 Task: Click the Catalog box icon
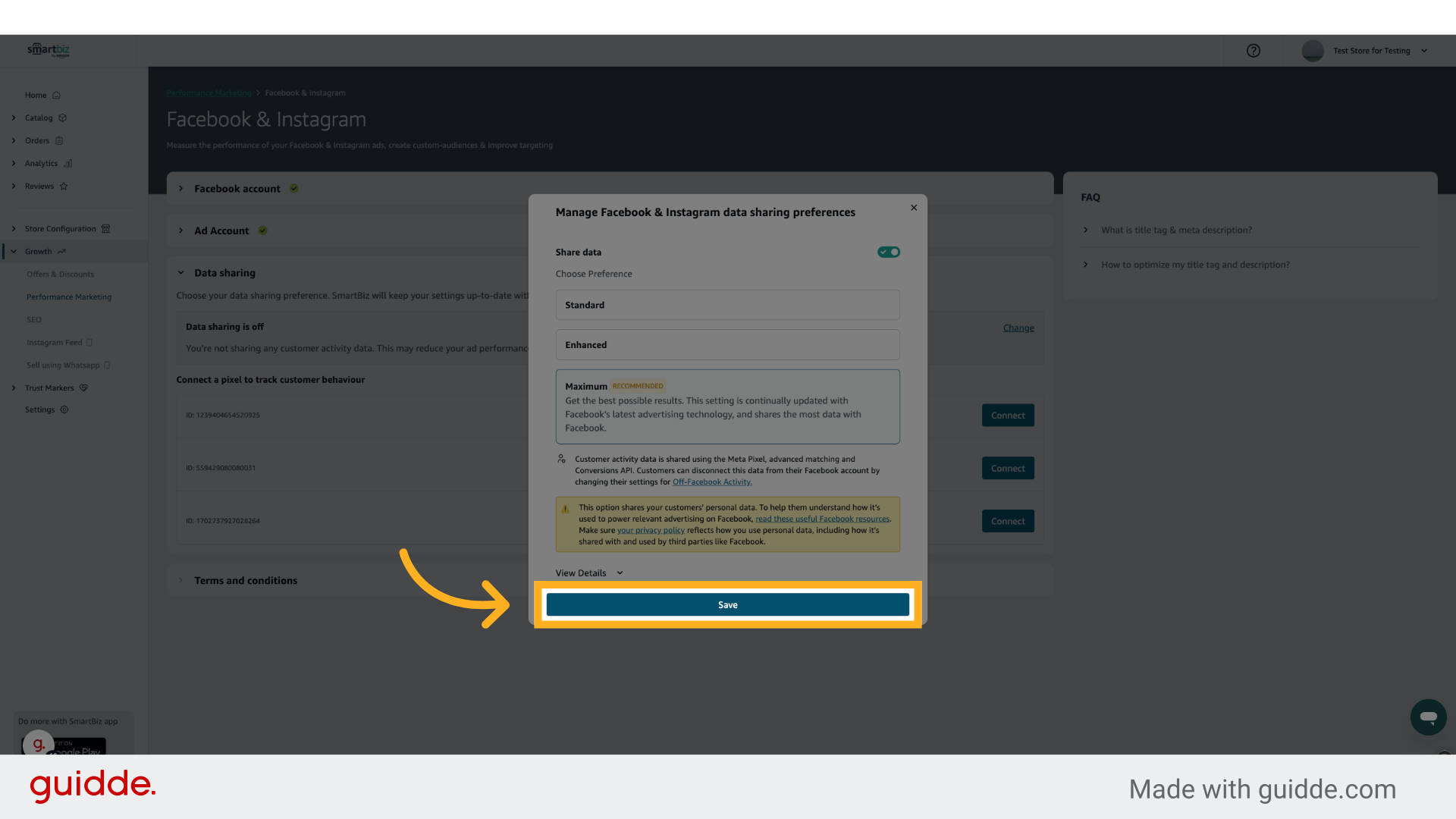coord(63,118)
